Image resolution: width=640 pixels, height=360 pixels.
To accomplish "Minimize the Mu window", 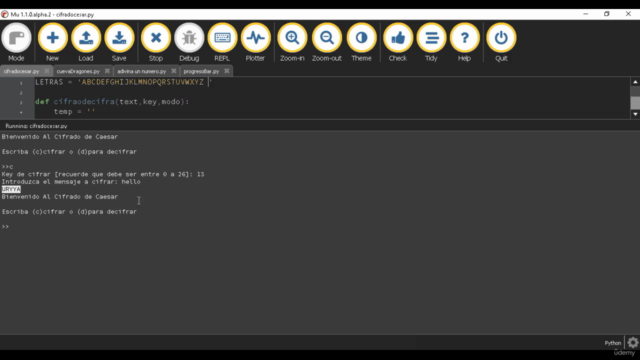I will 586,14.
